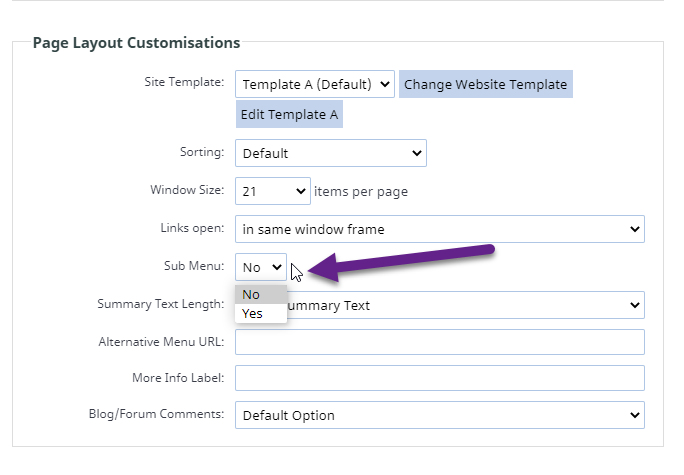Viewport: 684px width, 475px height.
Task: Click the 'Alternative Menu URL:' label
Action: pos(161,341)
